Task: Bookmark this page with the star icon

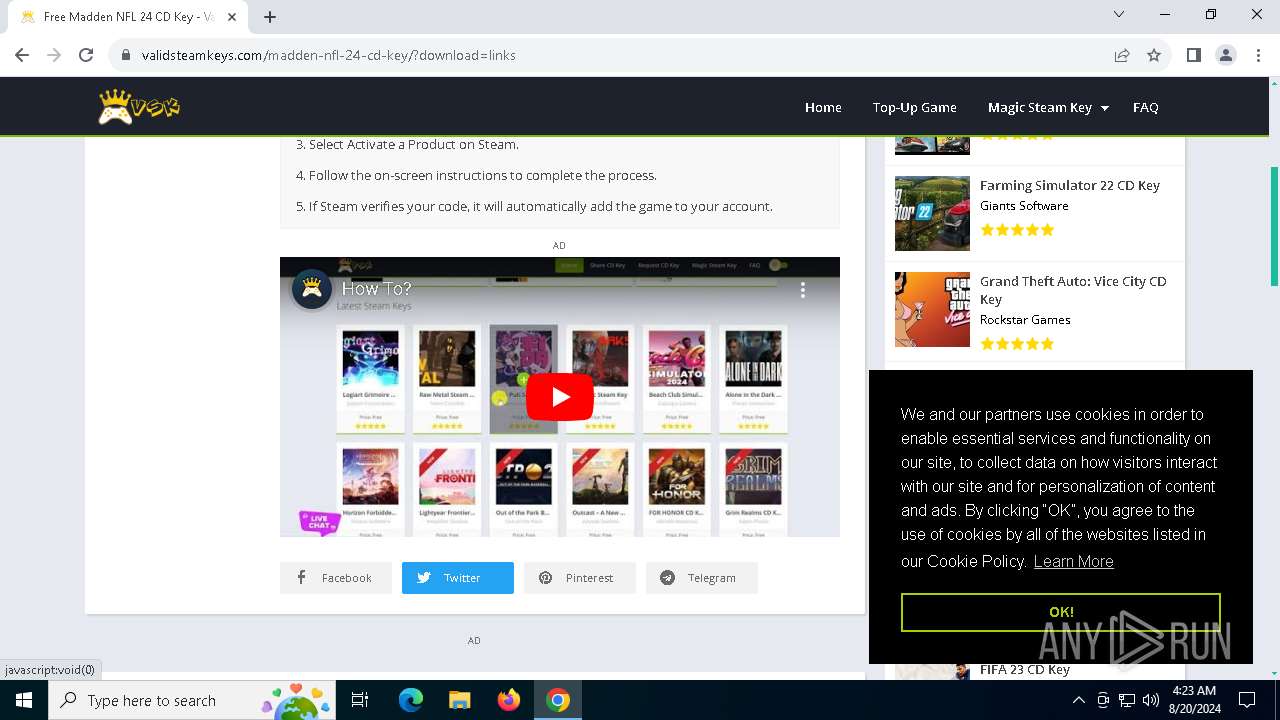Action: [1154, 55]
